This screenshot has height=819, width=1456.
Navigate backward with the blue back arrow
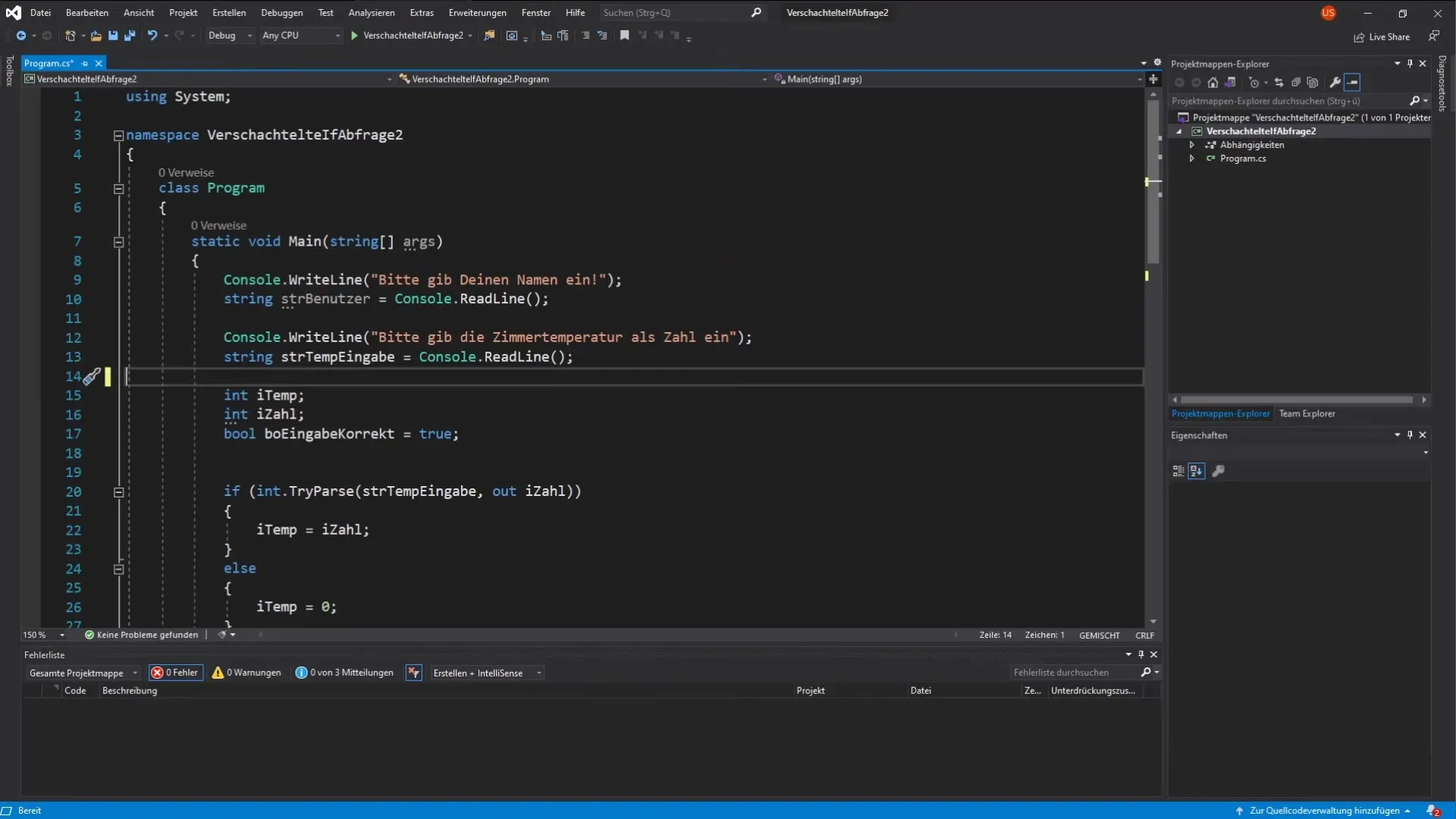21,36
